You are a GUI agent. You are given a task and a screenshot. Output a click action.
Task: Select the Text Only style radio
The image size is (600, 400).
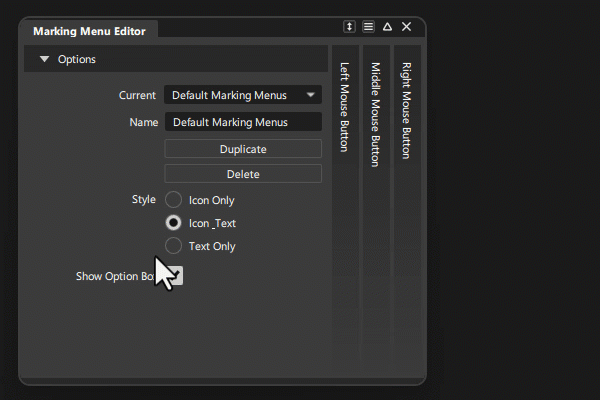click(x=174, y=246)
